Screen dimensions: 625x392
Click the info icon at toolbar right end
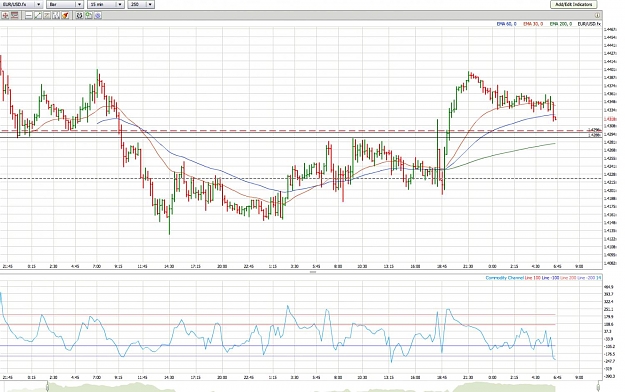pos(597,16)
